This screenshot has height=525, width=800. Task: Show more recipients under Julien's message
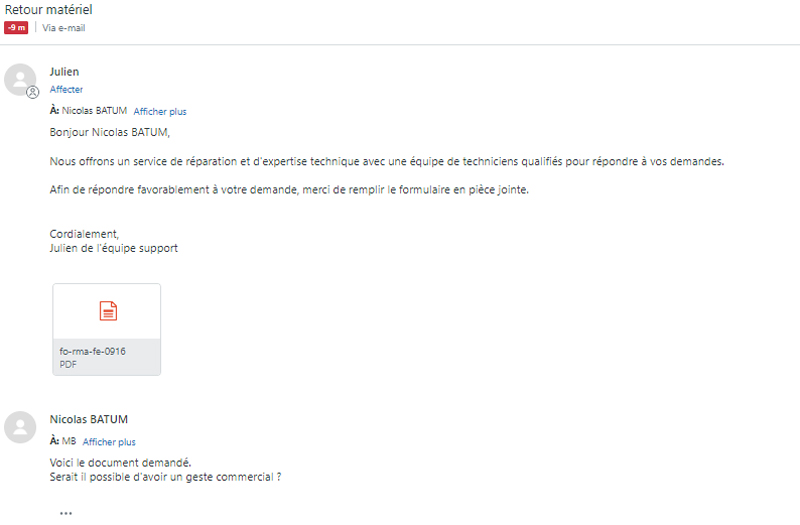pos(160,111)
